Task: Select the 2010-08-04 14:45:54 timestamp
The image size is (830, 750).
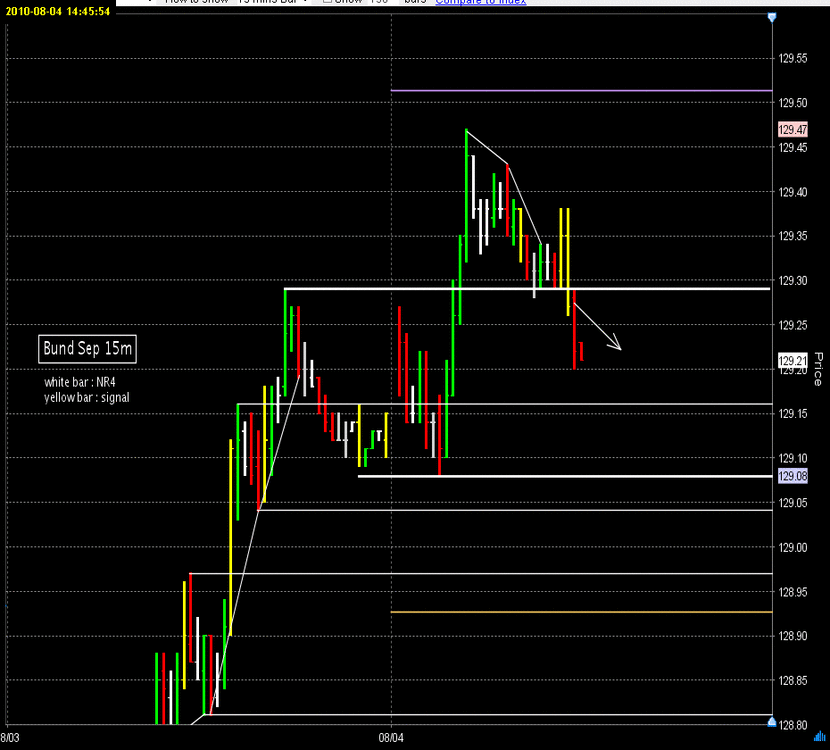Action: pos(58,12)
